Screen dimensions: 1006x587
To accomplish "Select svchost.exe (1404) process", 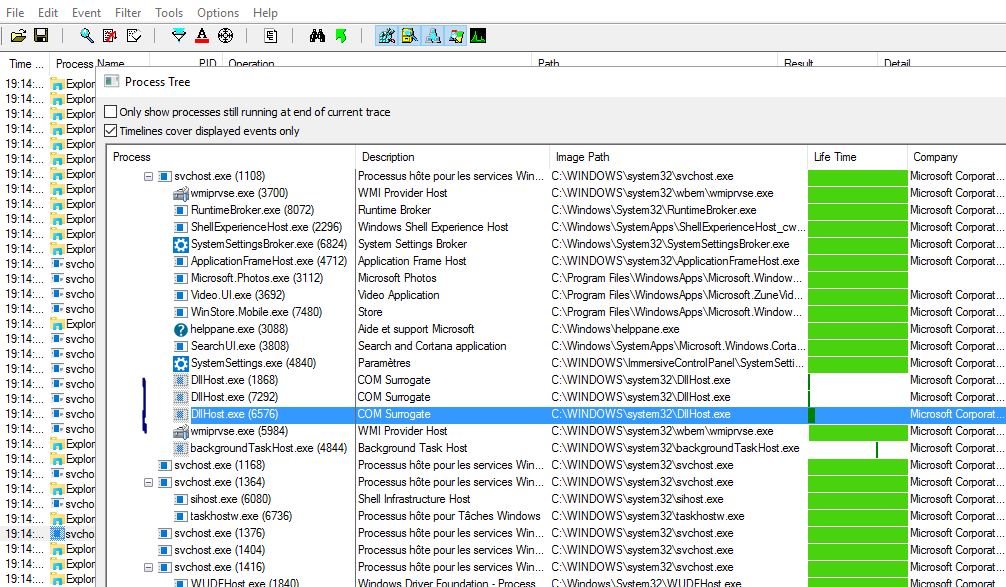I will coord(219,550).
